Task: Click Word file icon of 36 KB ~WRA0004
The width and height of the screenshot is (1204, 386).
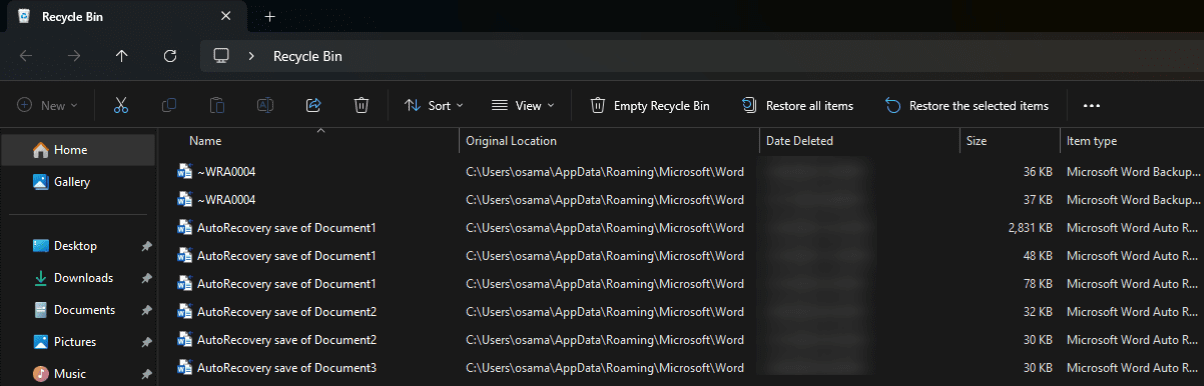Action: point(184,172)
